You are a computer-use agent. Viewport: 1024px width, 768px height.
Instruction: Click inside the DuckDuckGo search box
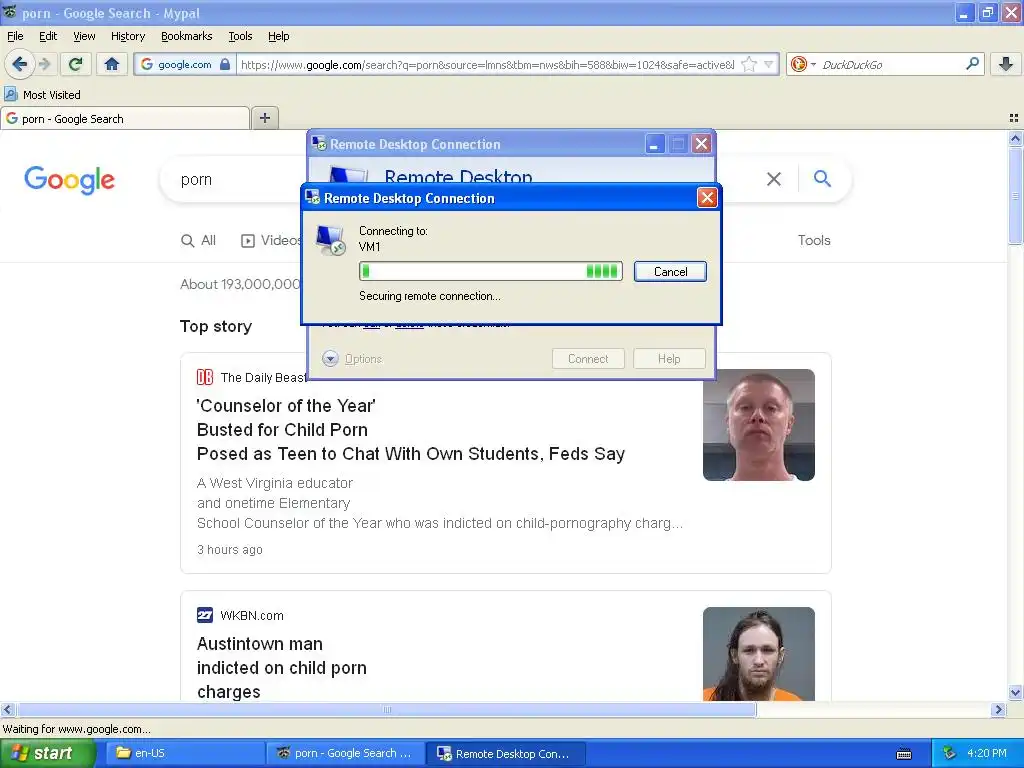[891, 65]
